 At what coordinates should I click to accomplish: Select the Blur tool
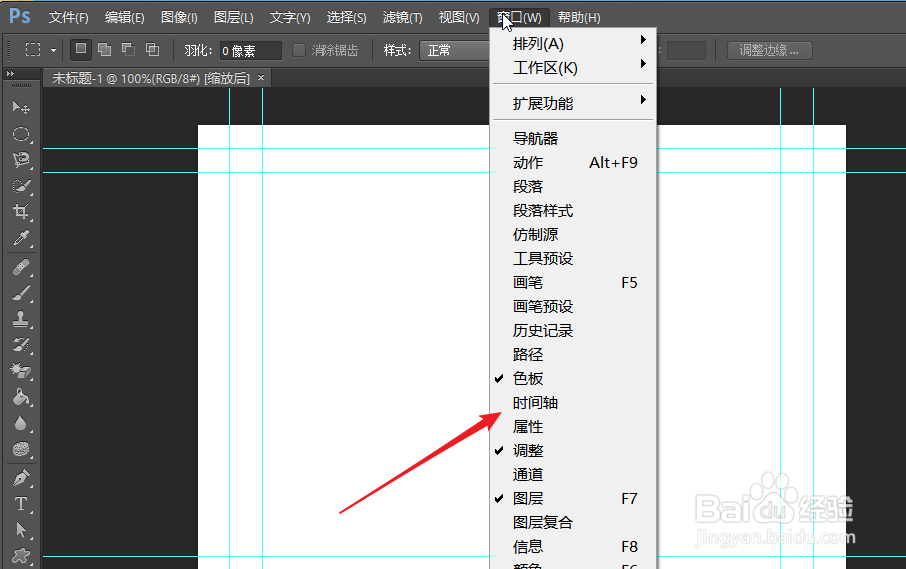[x=21, y=423]
